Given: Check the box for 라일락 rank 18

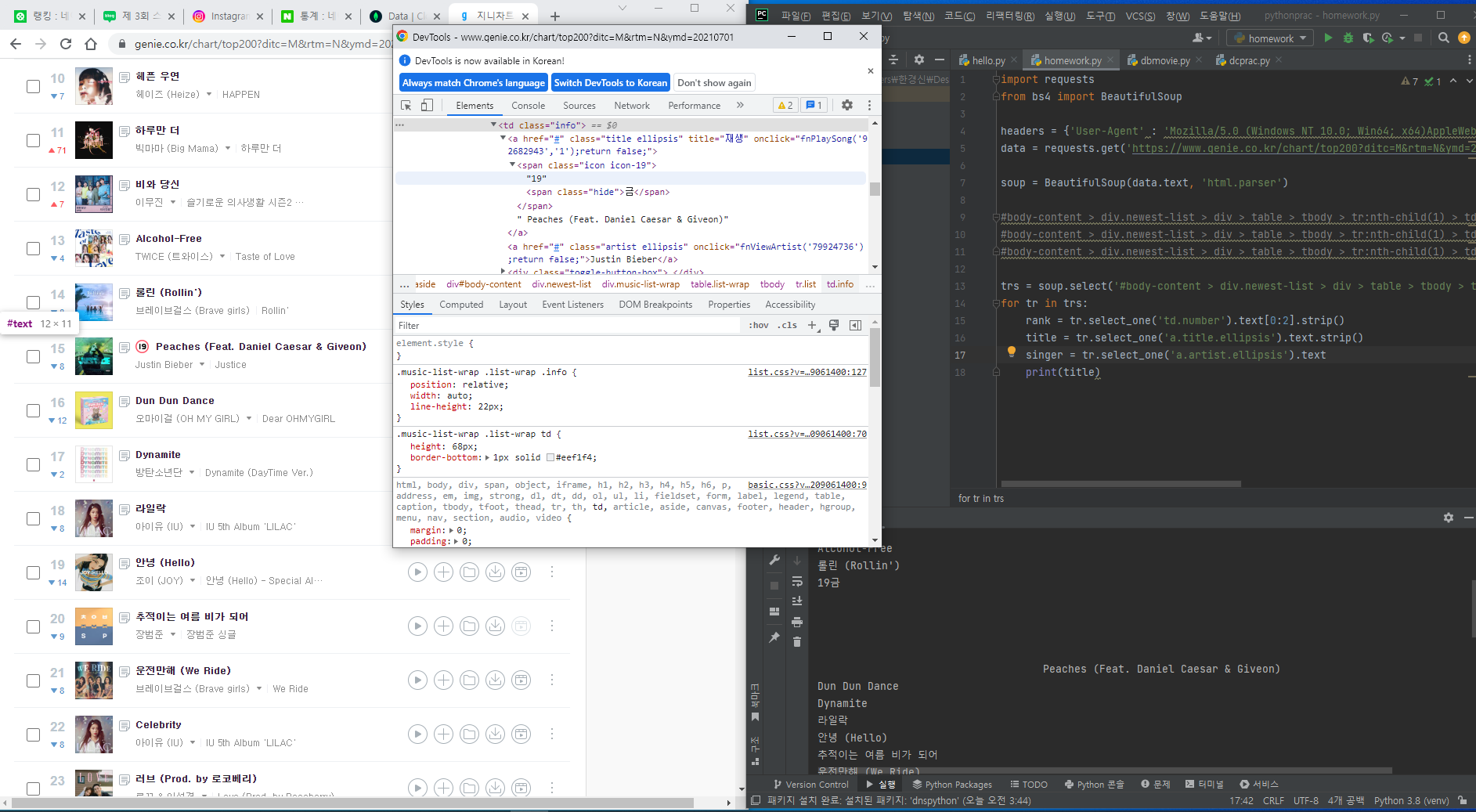Looking at the screenshot, I should [x=33, y=518].
